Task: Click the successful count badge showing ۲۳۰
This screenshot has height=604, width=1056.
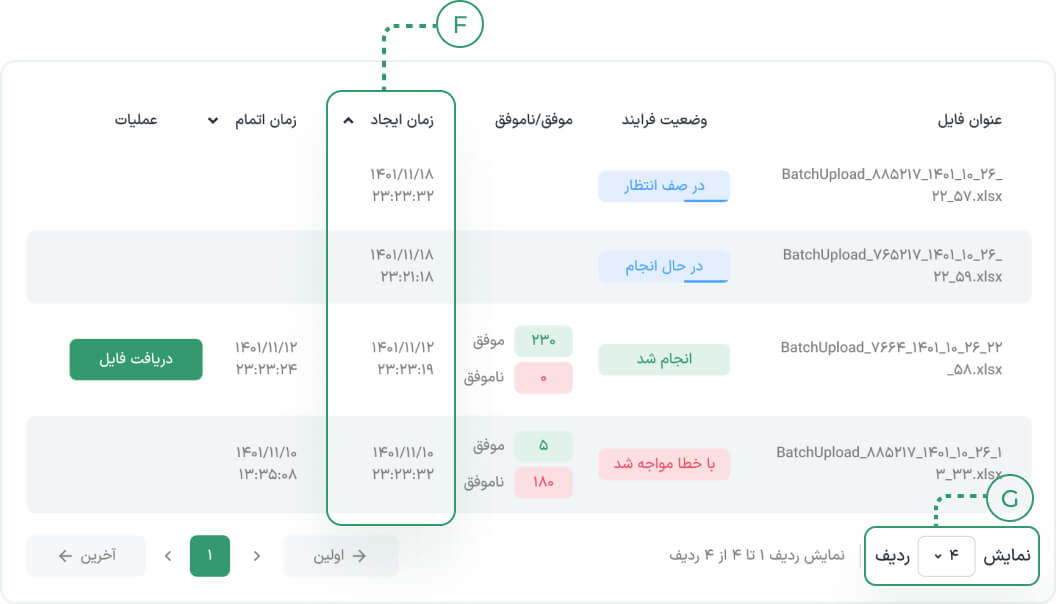Action: point(543,341)
